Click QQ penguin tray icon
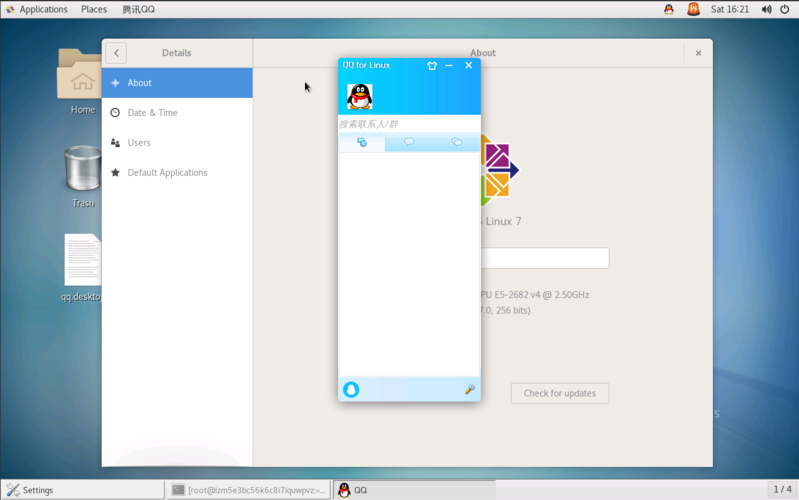Image resolution: width=799 pixels, height=500 pixels. pos(669,9)
